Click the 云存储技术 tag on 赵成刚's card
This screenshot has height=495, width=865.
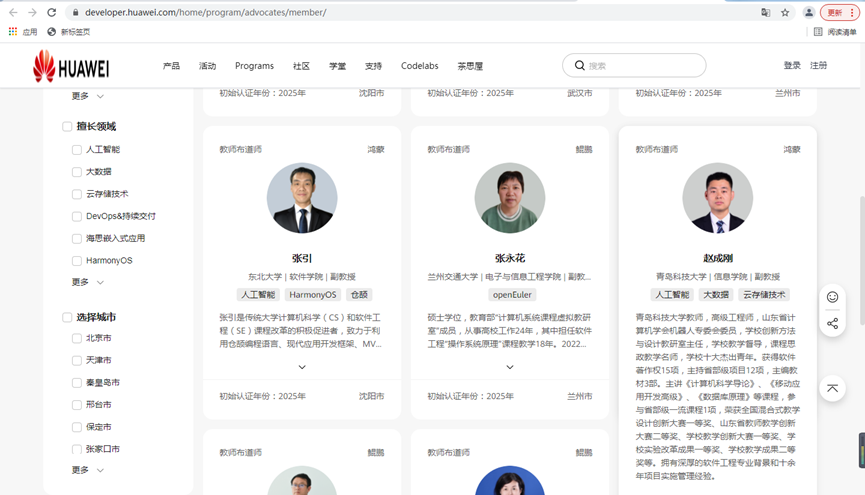(764, 295)
